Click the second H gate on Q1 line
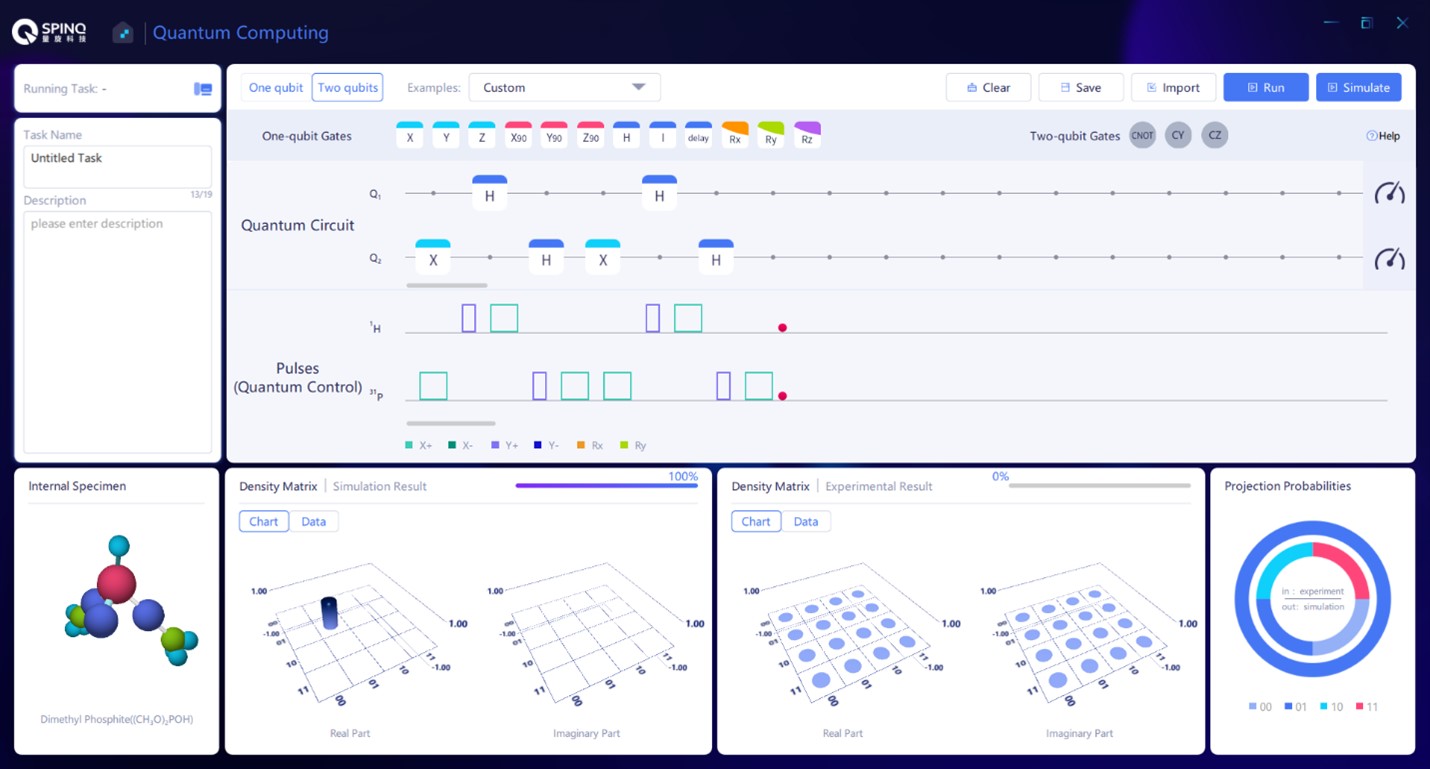 (x=659, y=193)
